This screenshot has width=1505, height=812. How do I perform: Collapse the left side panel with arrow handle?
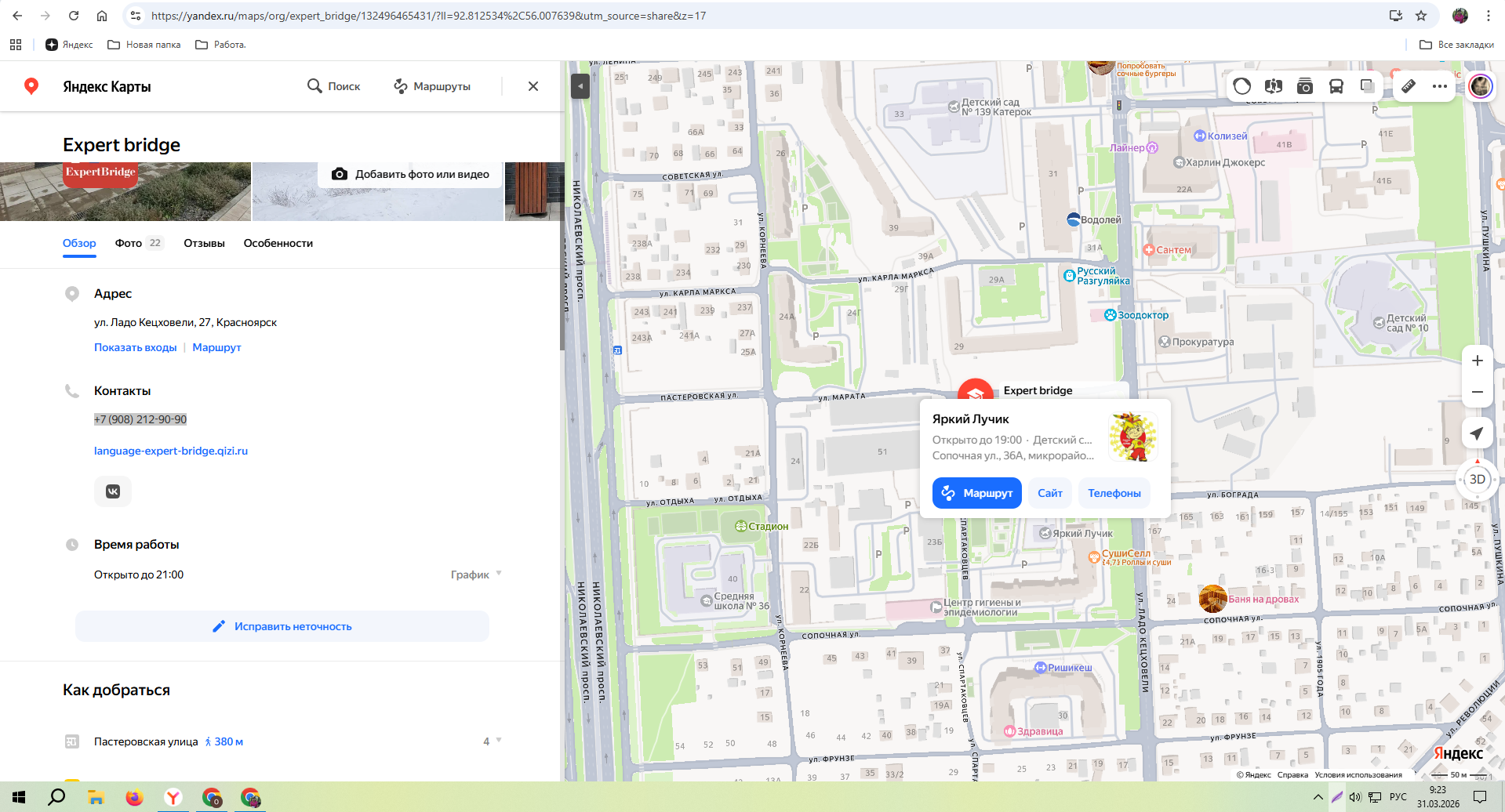pyautogui.click(x=580, y=85)
